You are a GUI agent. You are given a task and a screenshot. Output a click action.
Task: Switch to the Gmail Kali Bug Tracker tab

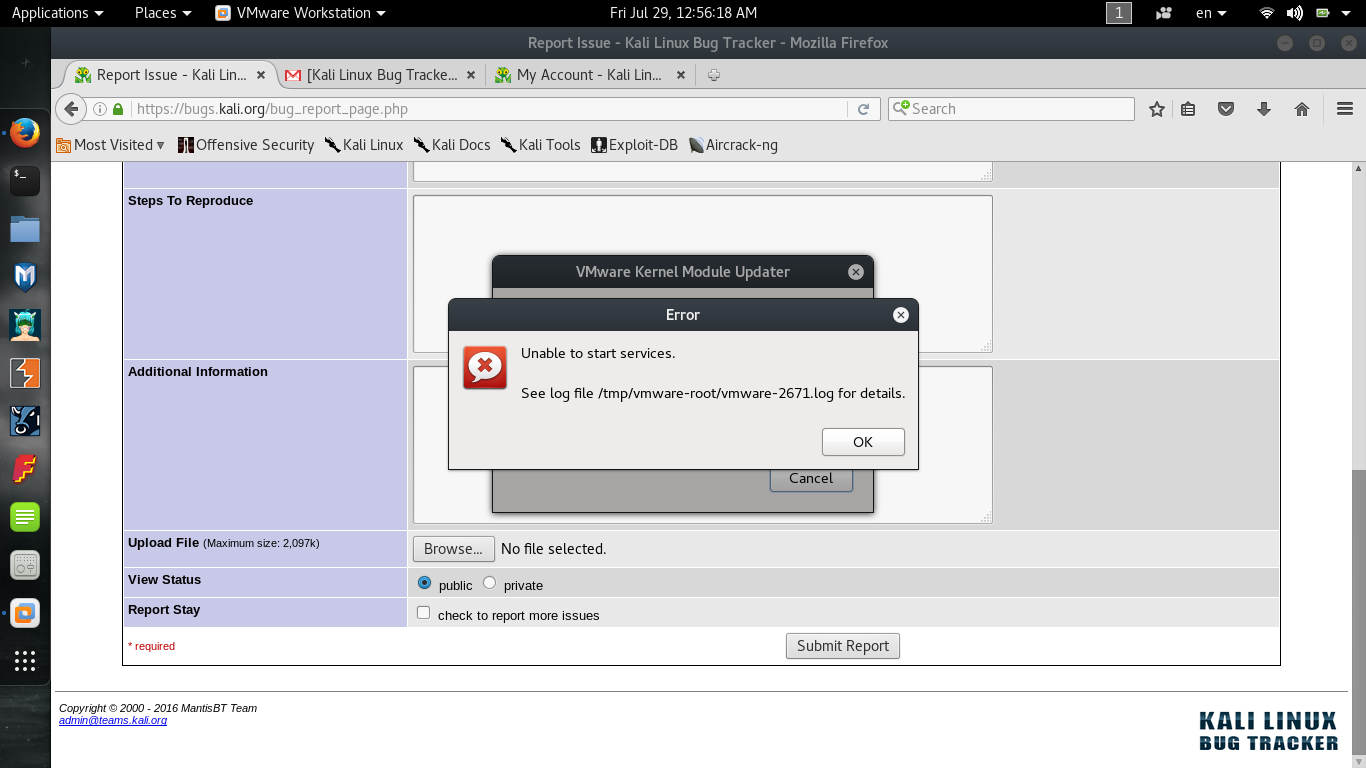(x=381, y=75)
